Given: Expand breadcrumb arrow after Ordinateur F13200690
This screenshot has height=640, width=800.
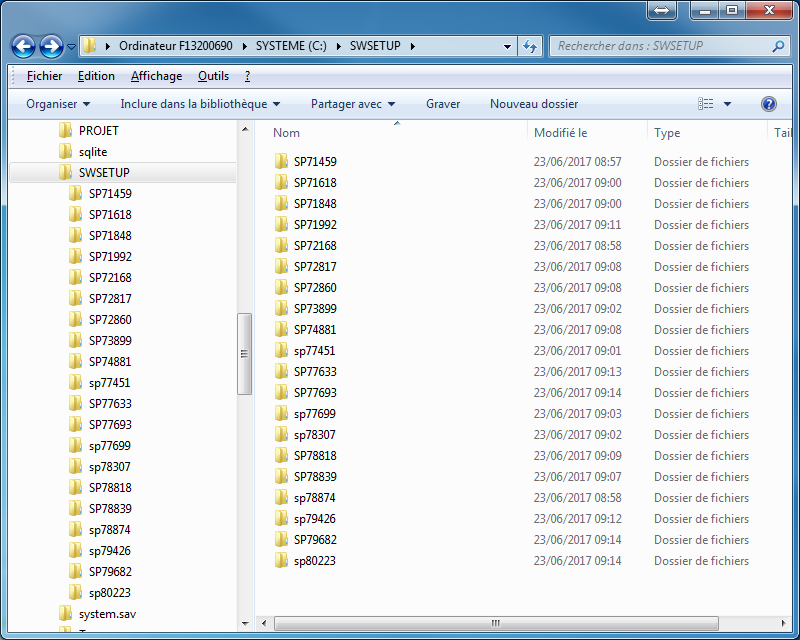Looking at the screenshot, I should click(244, 46).
